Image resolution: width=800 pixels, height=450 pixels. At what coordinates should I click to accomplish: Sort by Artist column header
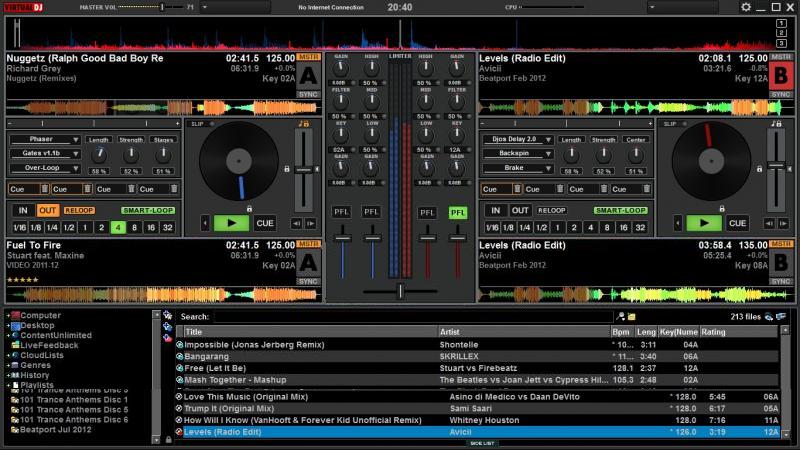click(x=524, y=332)
